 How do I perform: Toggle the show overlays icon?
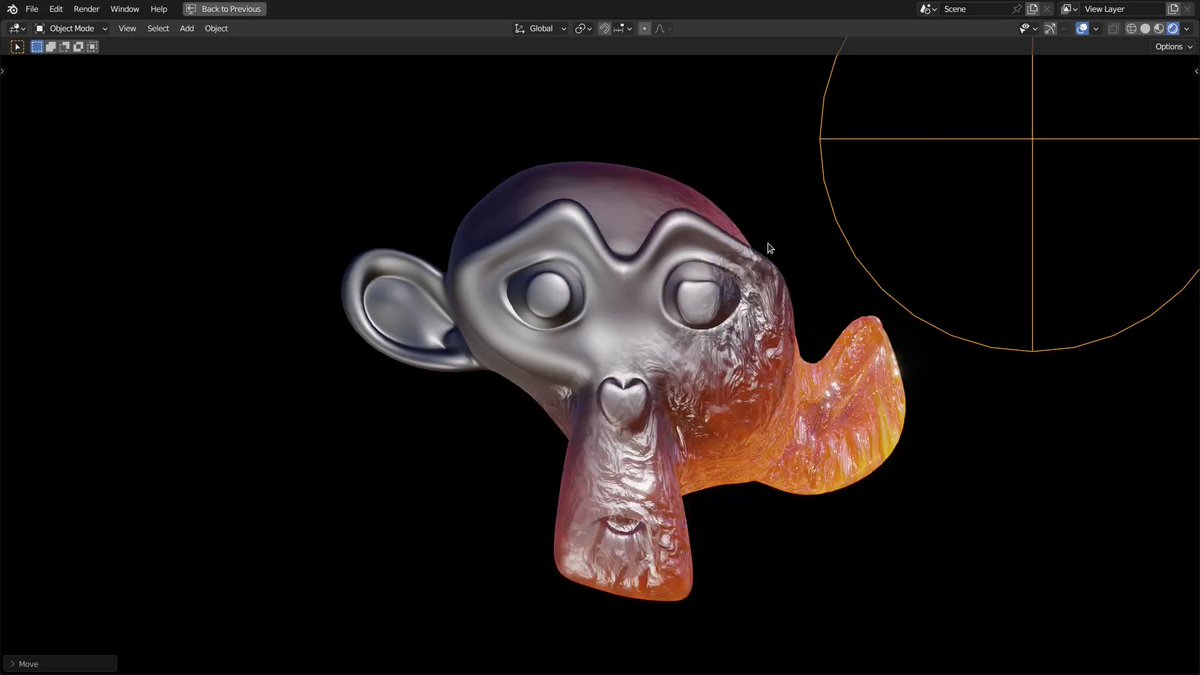pos(1082,28)
